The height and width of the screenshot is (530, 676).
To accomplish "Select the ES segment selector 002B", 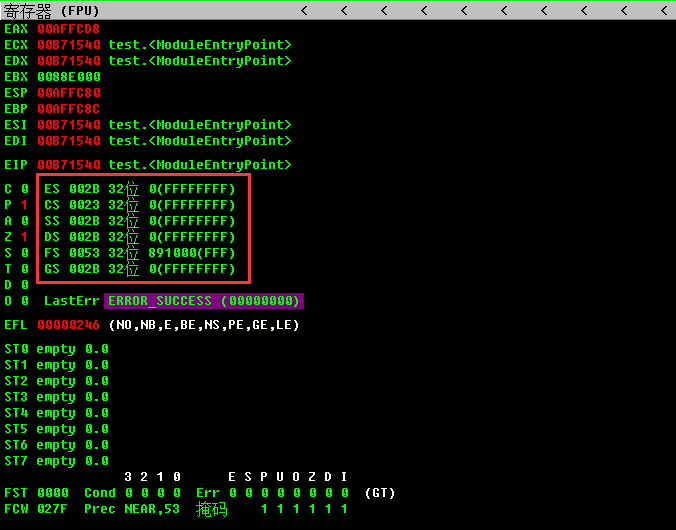I will tap(84, 189).
